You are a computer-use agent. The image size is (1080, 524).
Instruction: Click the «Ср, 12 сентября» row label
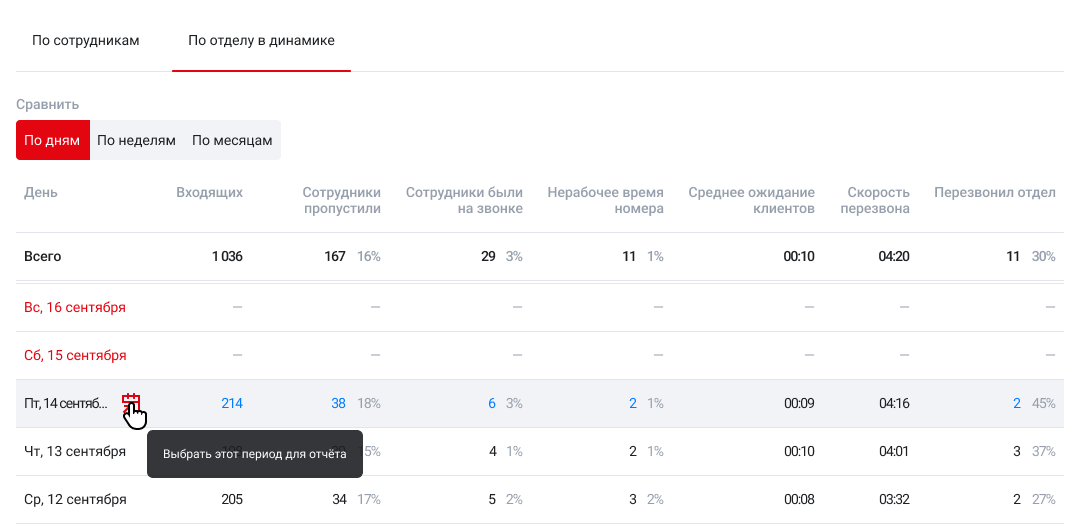click(75, 499)
